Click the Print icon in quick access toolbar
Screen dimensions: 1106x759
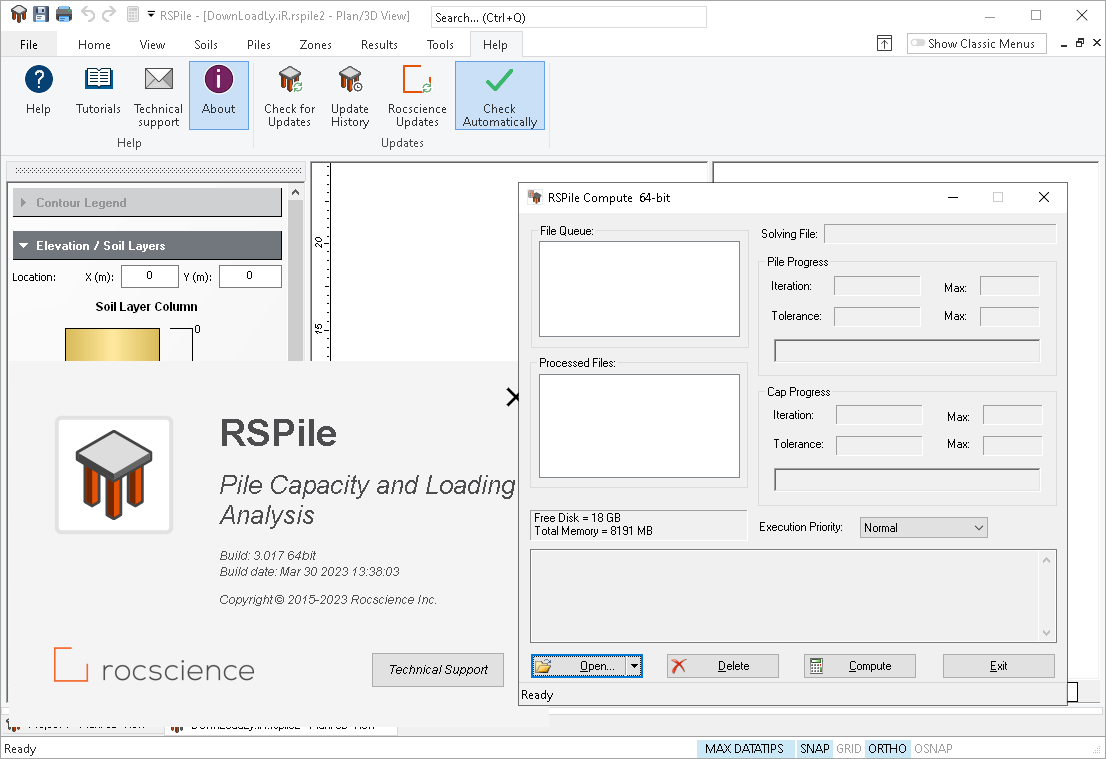click(x=62, y=13)
